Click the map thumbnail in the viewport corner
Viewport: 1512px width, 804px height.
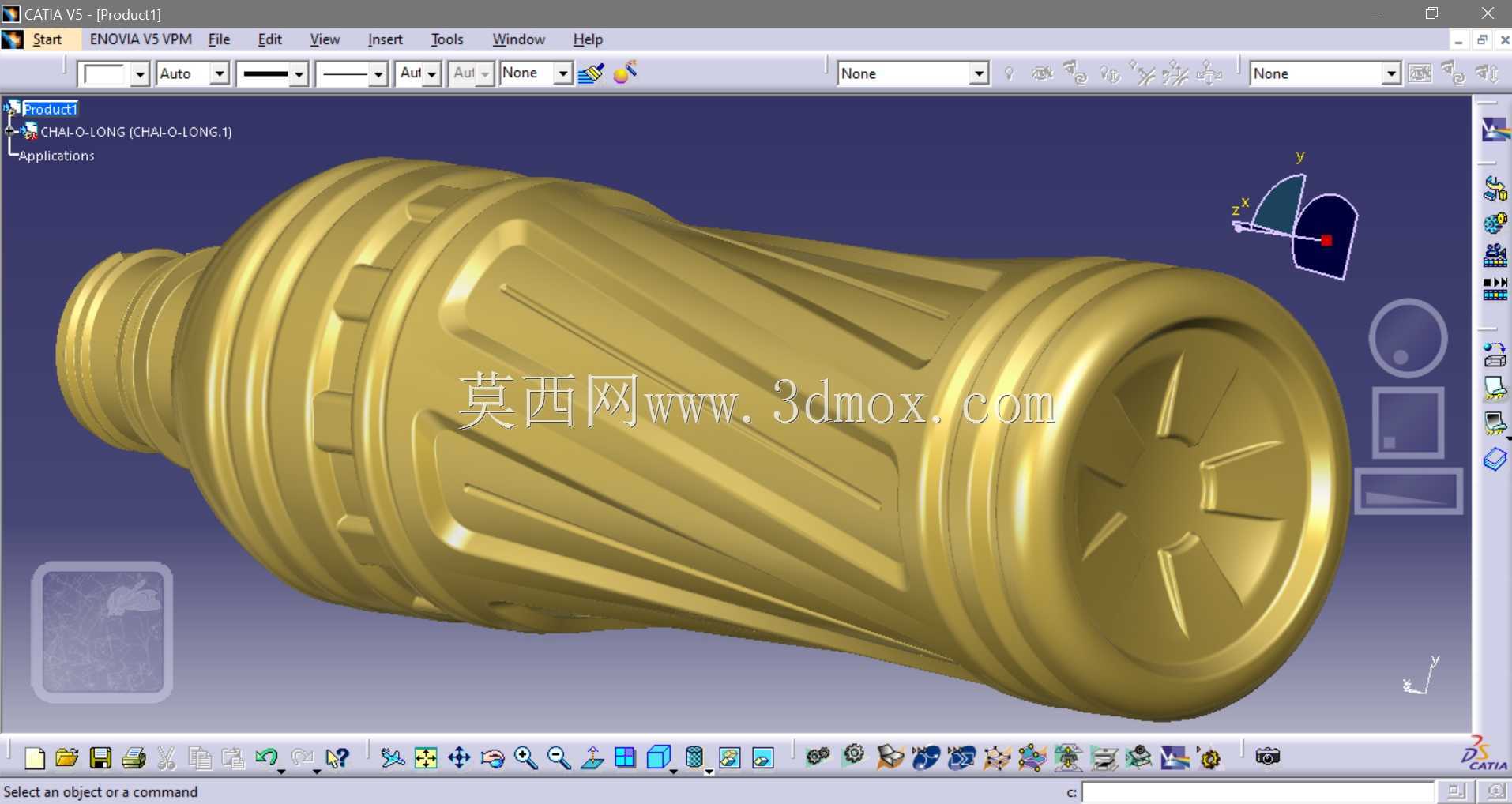[x=102, y=632]
